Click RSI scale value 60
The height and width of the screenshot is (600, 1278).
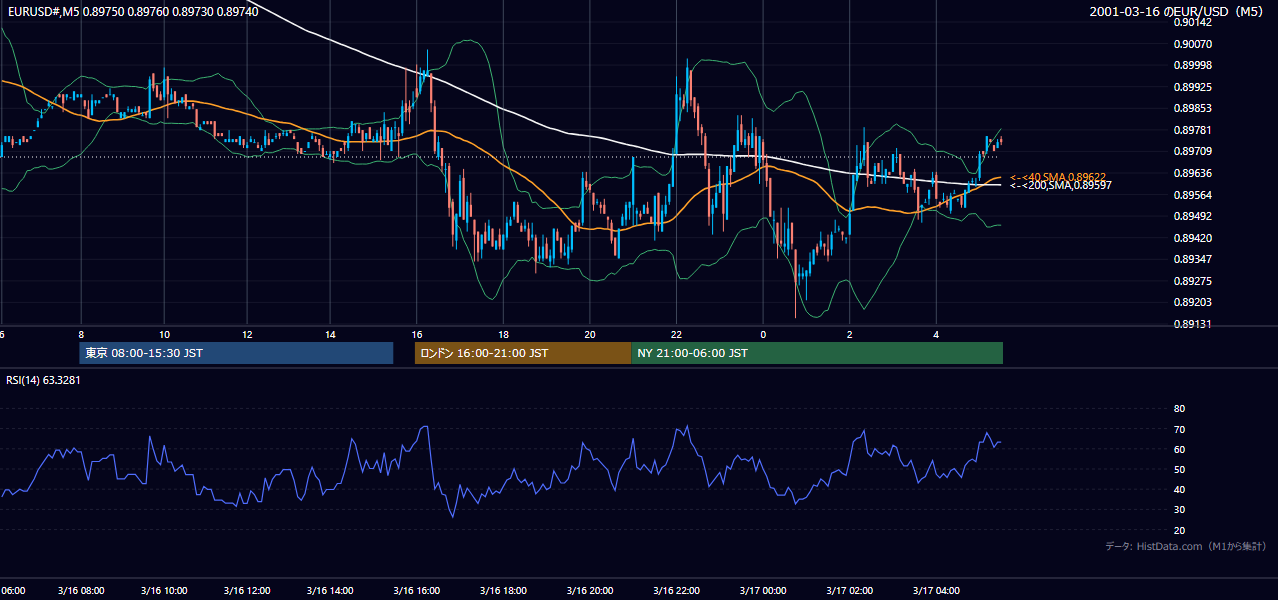(1179, 449)
